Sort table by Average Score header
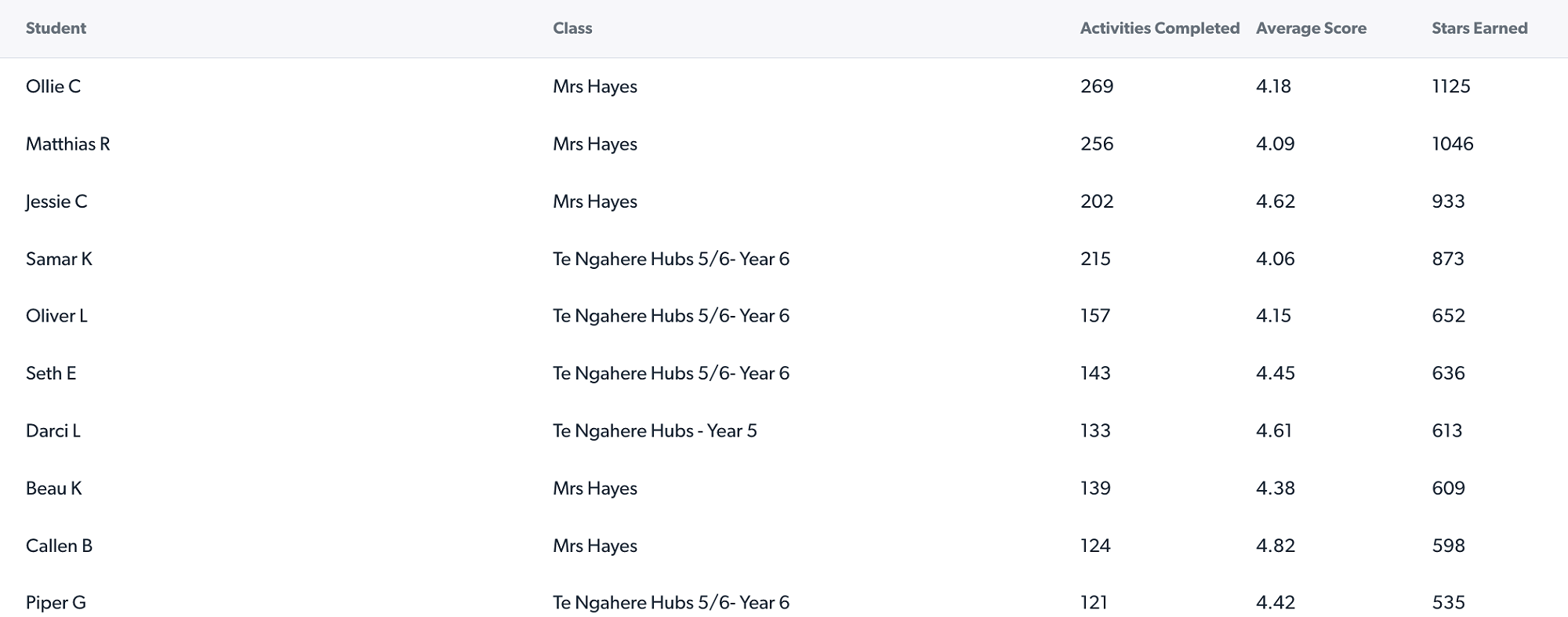Screen dimensions: 1568x617 pos(1311,28)
